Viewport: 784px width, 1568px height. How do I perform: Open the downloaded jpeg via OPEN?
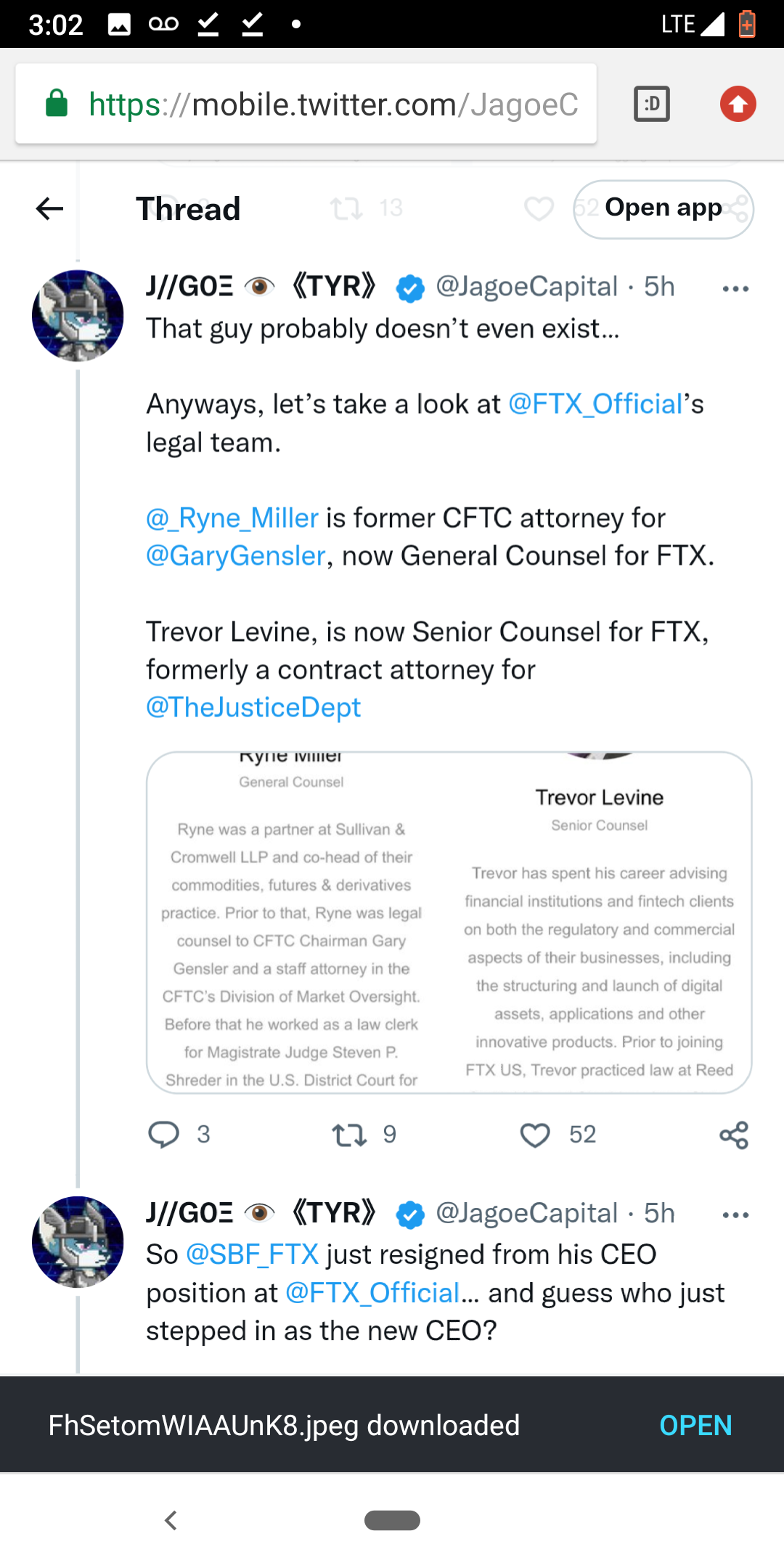[x=695, y=1426]
